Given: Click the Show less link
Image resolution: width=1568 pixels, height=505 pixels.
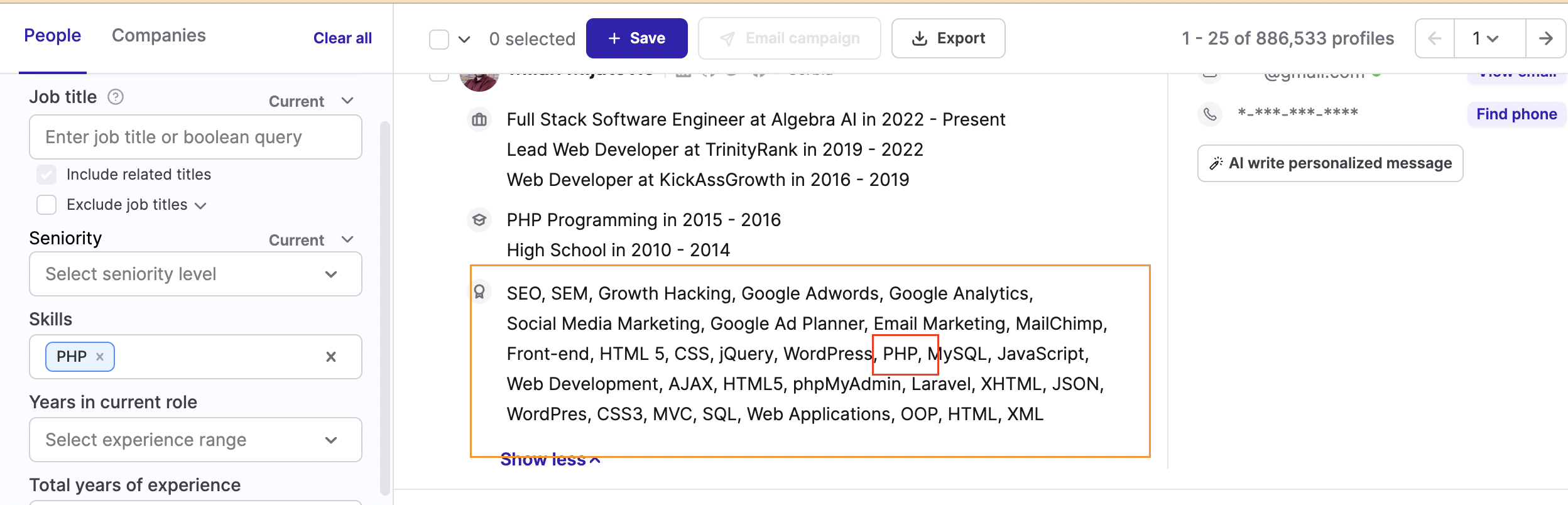Looking at the screenshot, I should [550, 460].
